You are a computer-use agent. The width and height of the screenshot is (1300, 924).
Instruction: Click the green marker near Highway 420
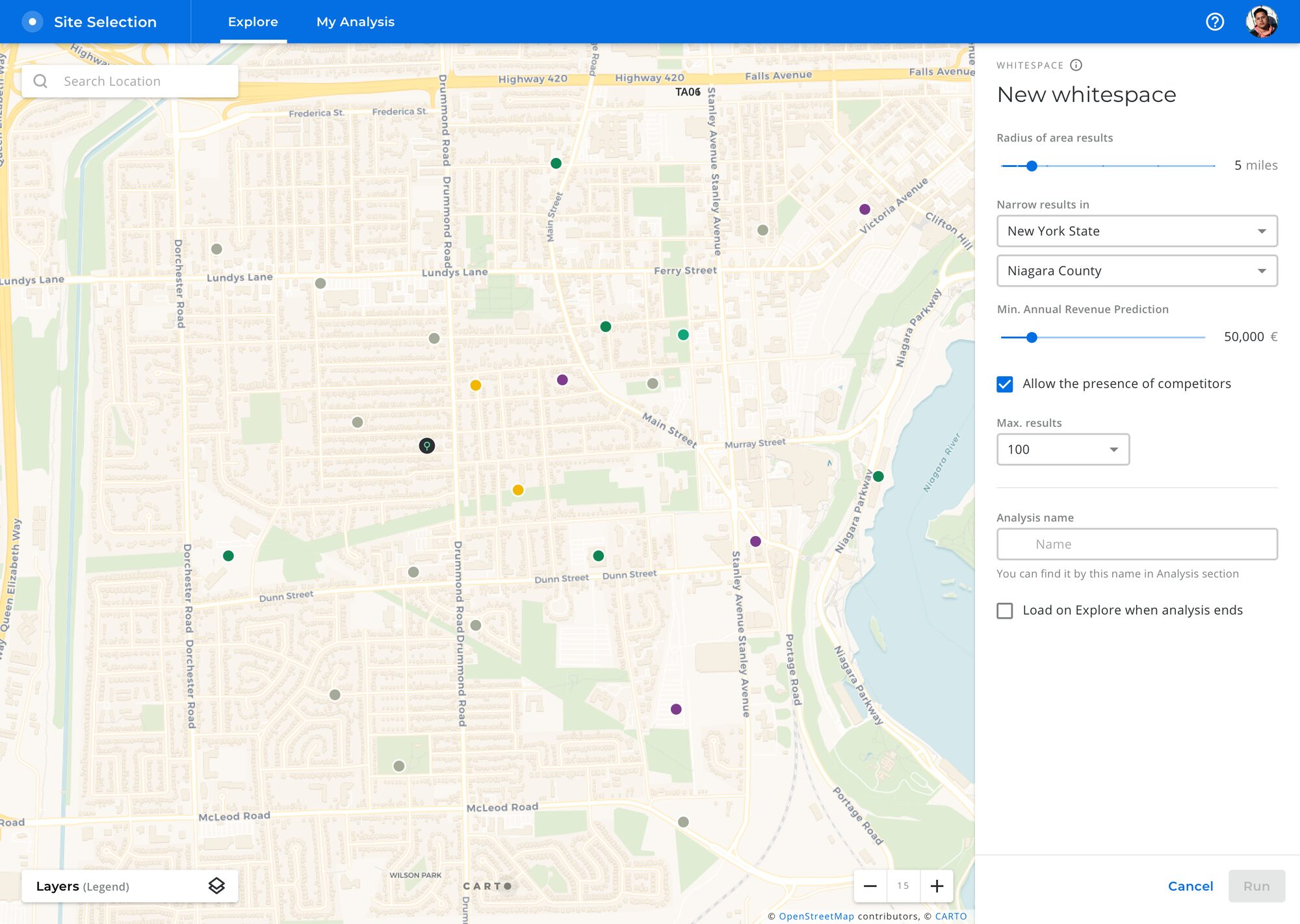point(556,163)
